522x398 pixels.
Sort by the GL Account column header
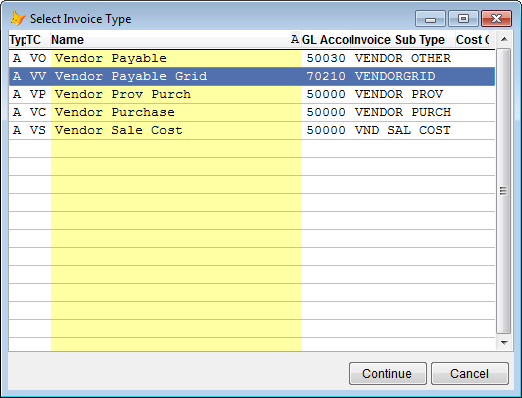pos(326,40)
